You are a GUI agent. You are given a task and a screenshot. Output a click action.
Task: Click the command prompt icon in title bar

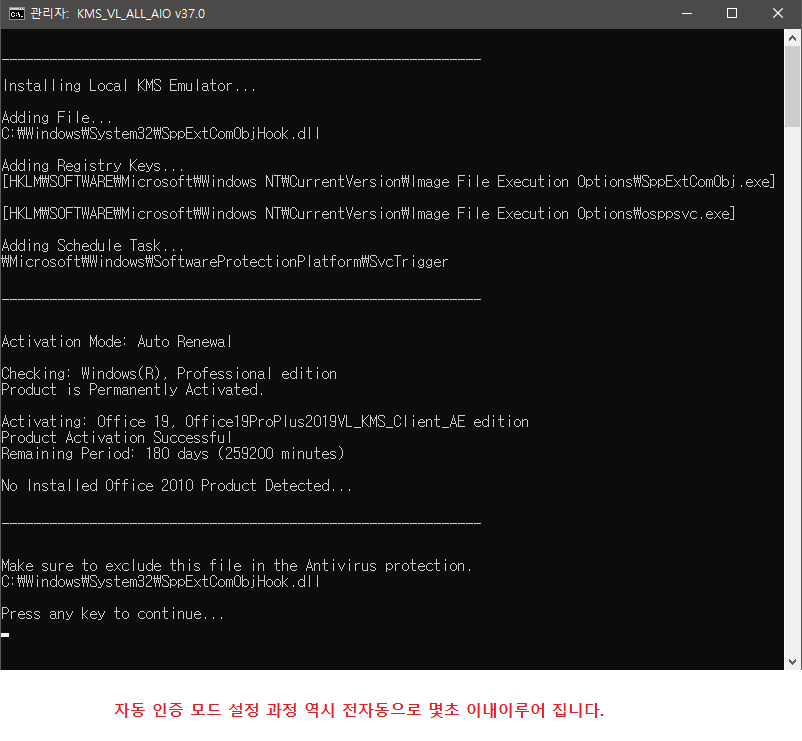[16, 14]
